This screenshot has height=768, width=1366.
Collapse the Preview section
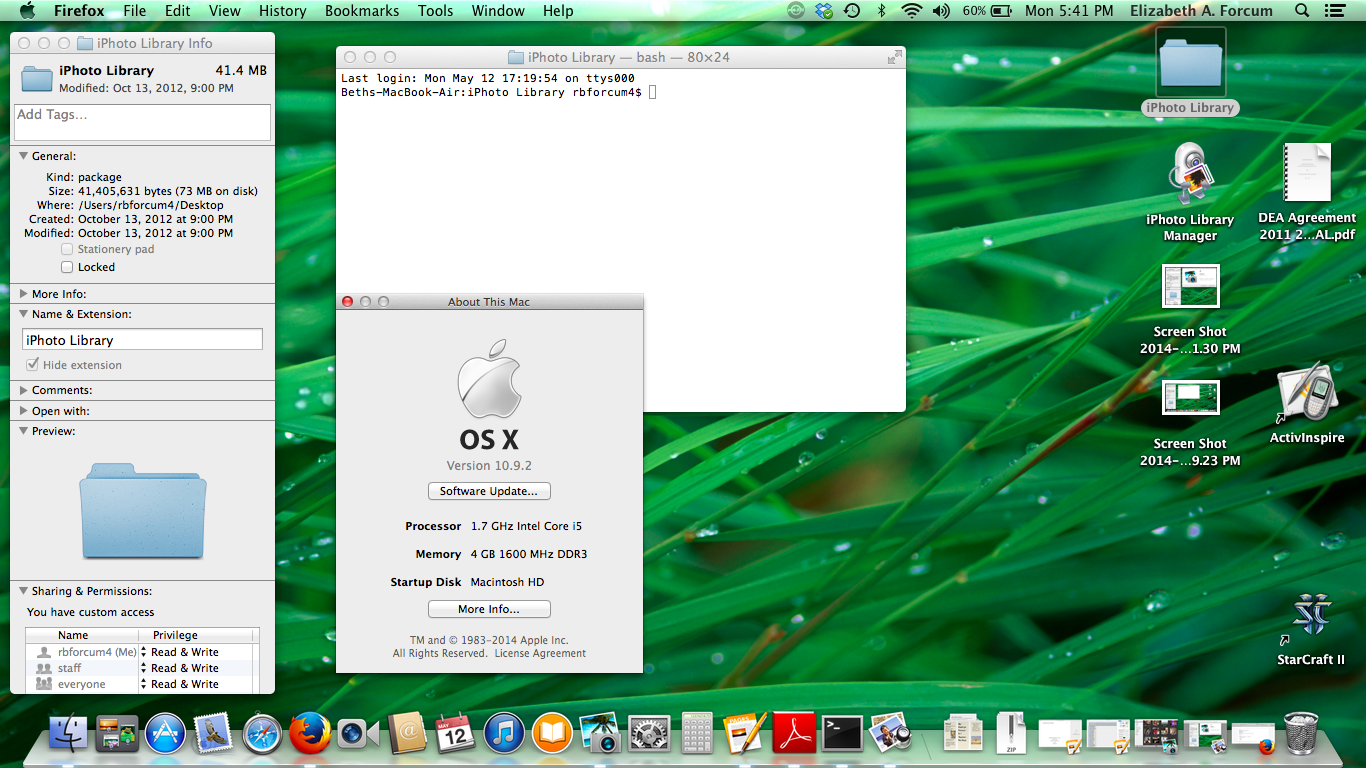[24, 431]
